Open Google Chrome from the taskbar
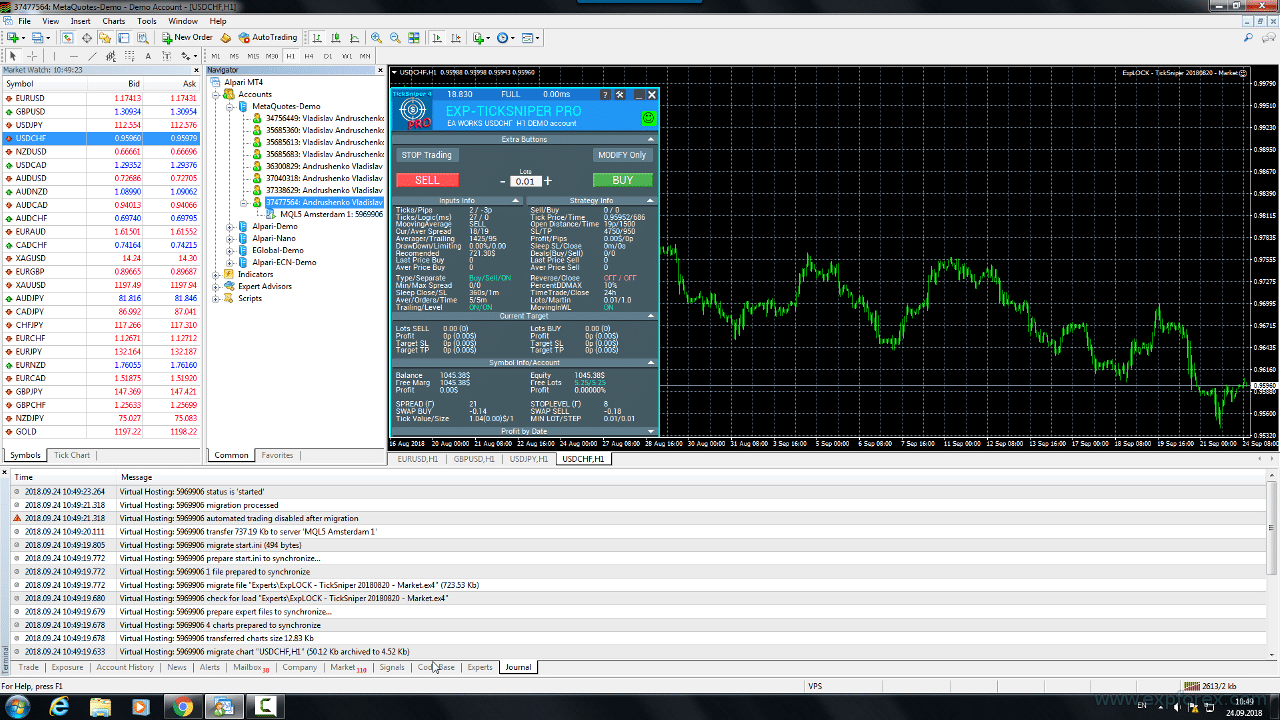This screenshot has height=720, width=1280. point(182,707)
